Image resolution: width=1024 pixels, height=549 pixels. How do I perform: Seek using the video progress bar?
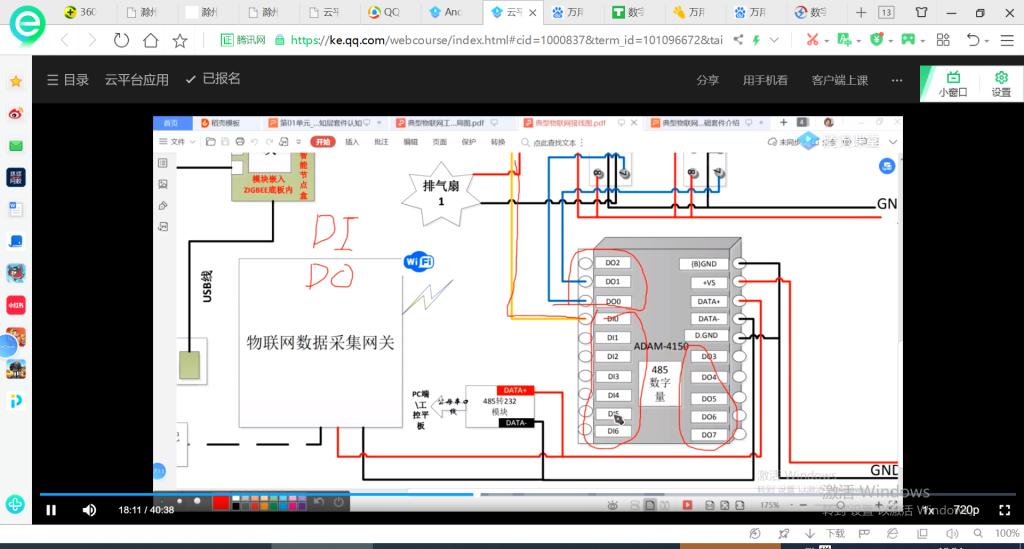500,494
